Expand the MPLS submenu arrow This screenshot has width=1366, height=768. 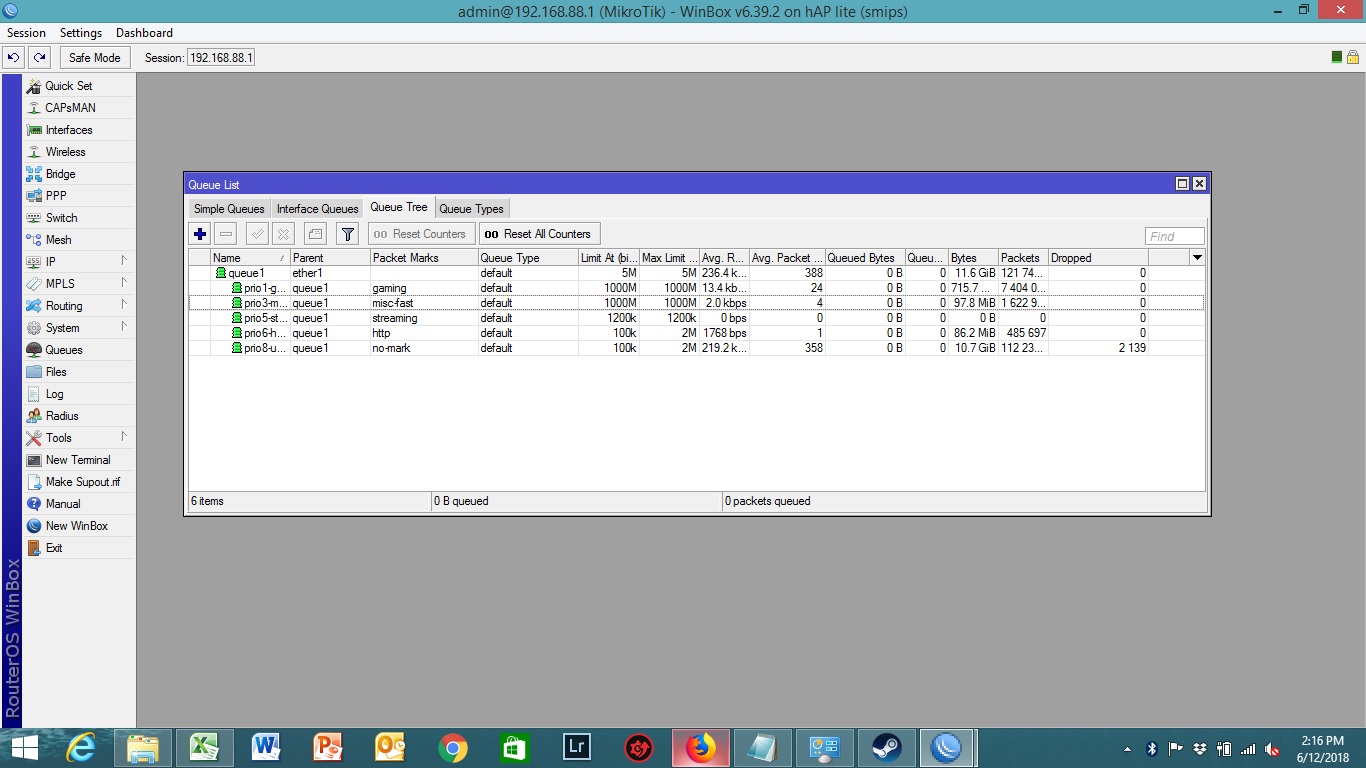point(124,283)
